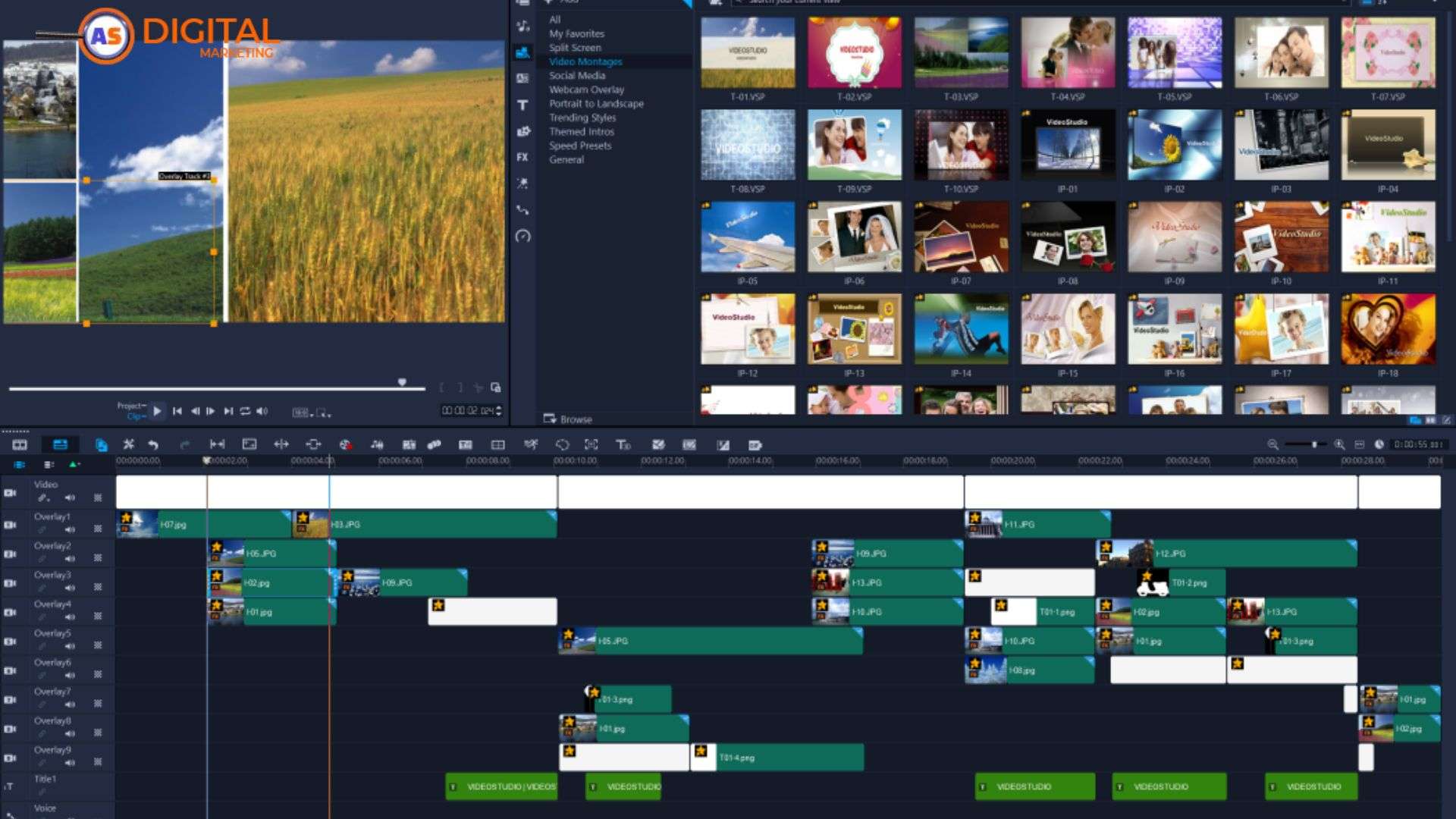Mute the Video track audio
This screenshot has height=819, width=1456.
click(70, 498)
